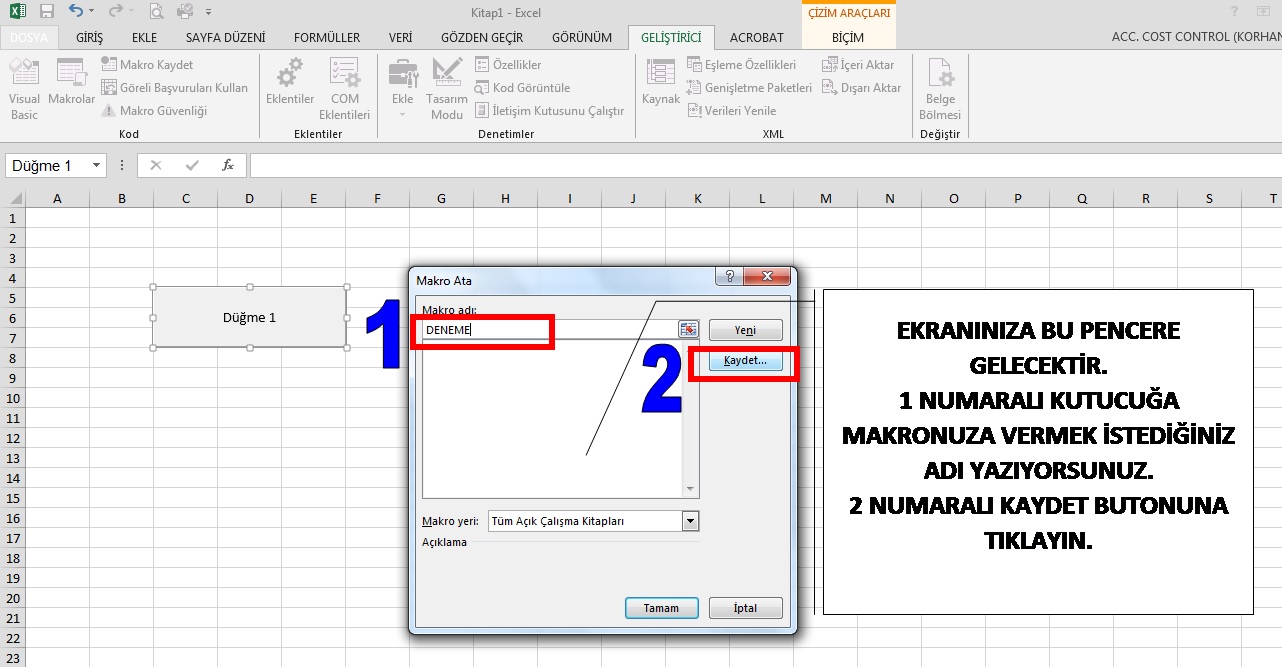Click the insert function fx icon

point(228,166)
